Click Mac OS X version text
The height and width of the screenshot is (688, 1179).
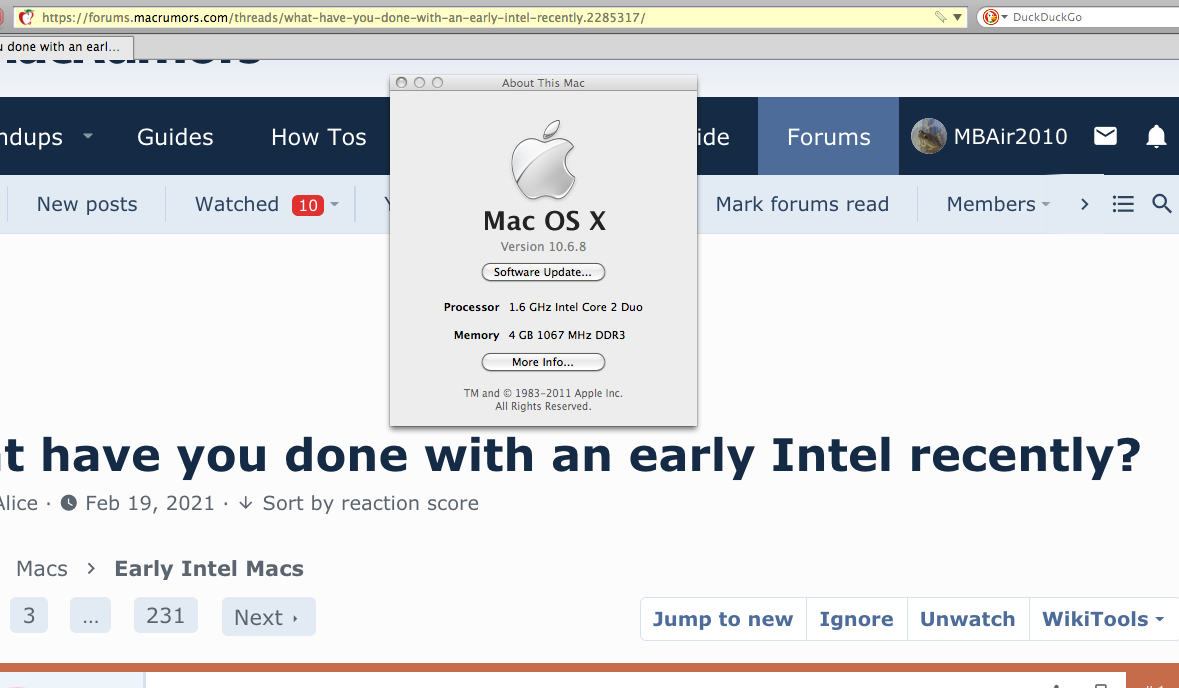544,247
